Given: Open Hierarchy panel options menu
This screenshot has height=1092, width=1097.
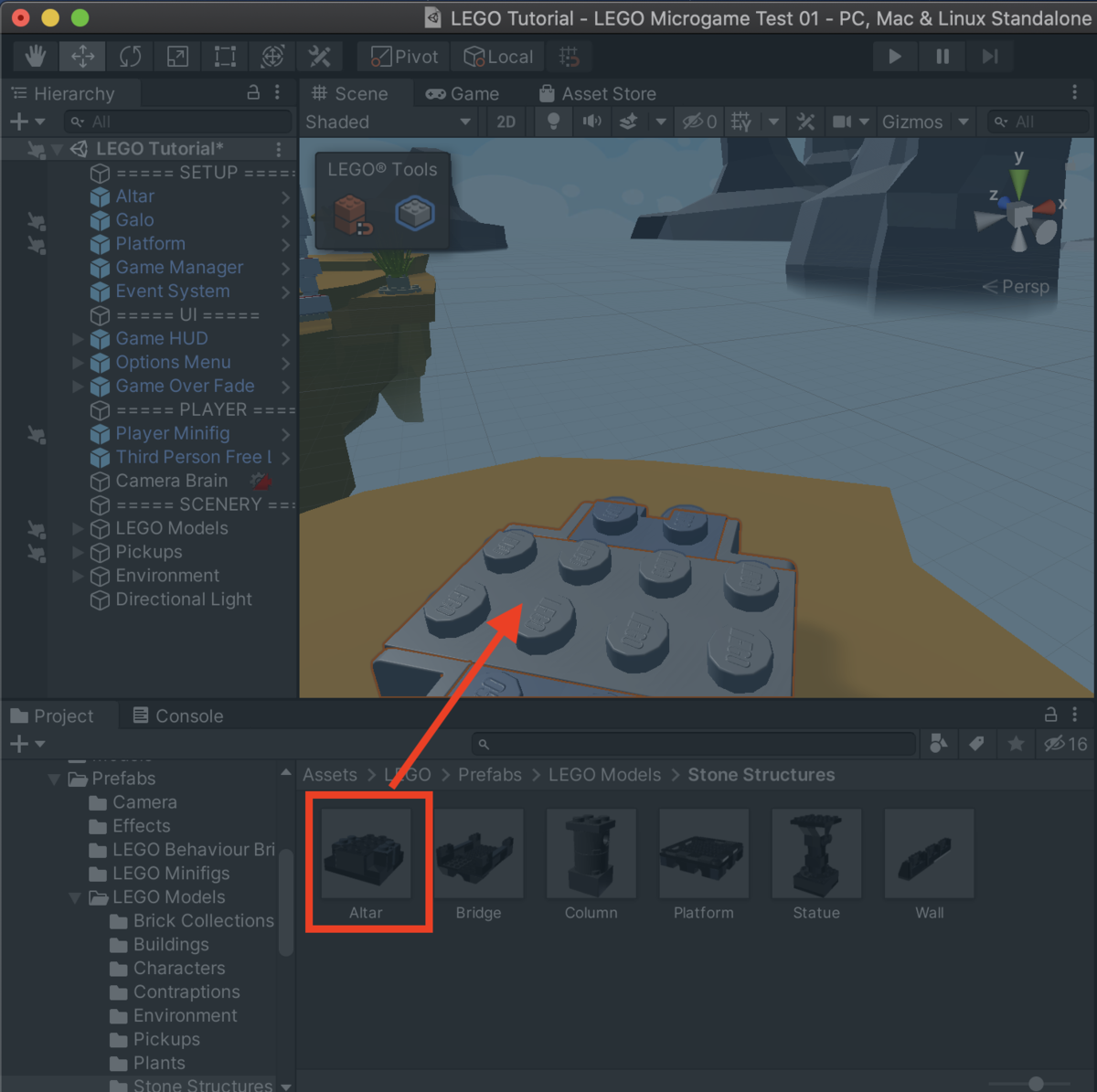Looking at the screenshot, I should coord(277,92).
